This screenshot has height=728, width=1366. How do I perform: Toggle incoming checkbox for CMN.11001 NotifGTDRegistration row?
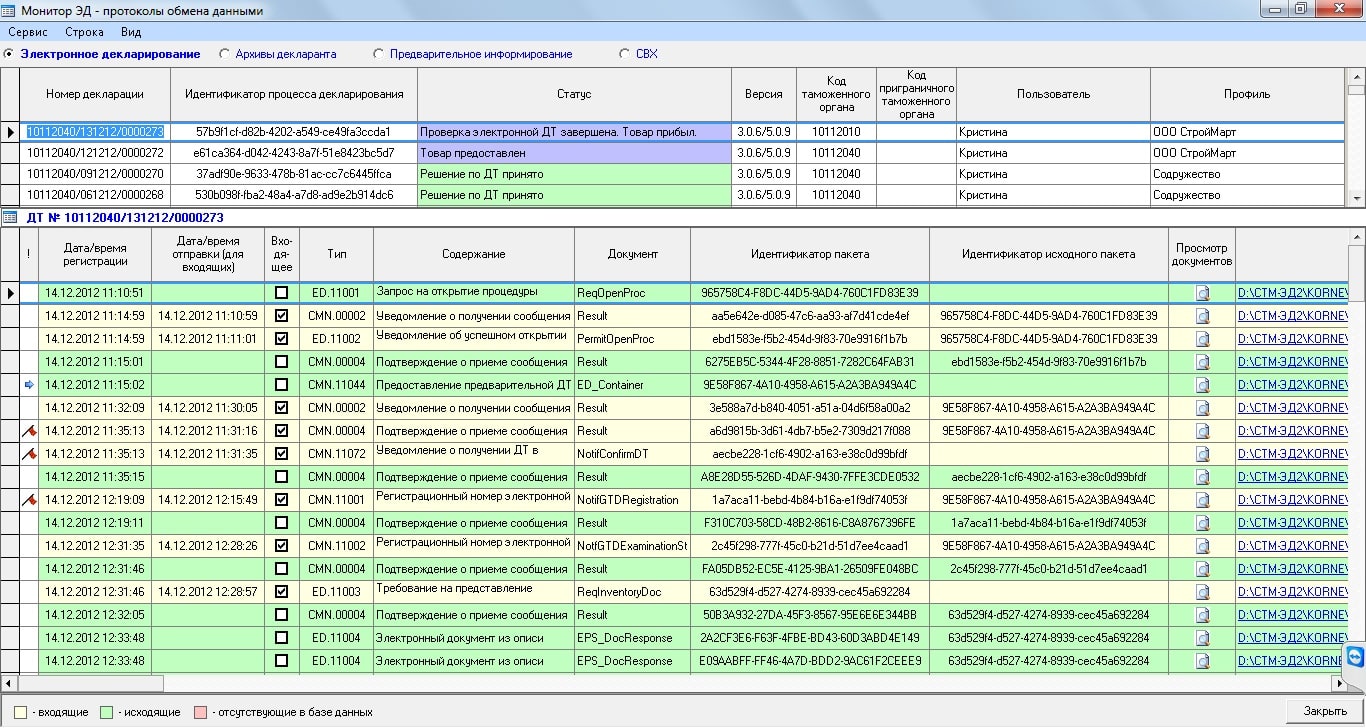281,500
